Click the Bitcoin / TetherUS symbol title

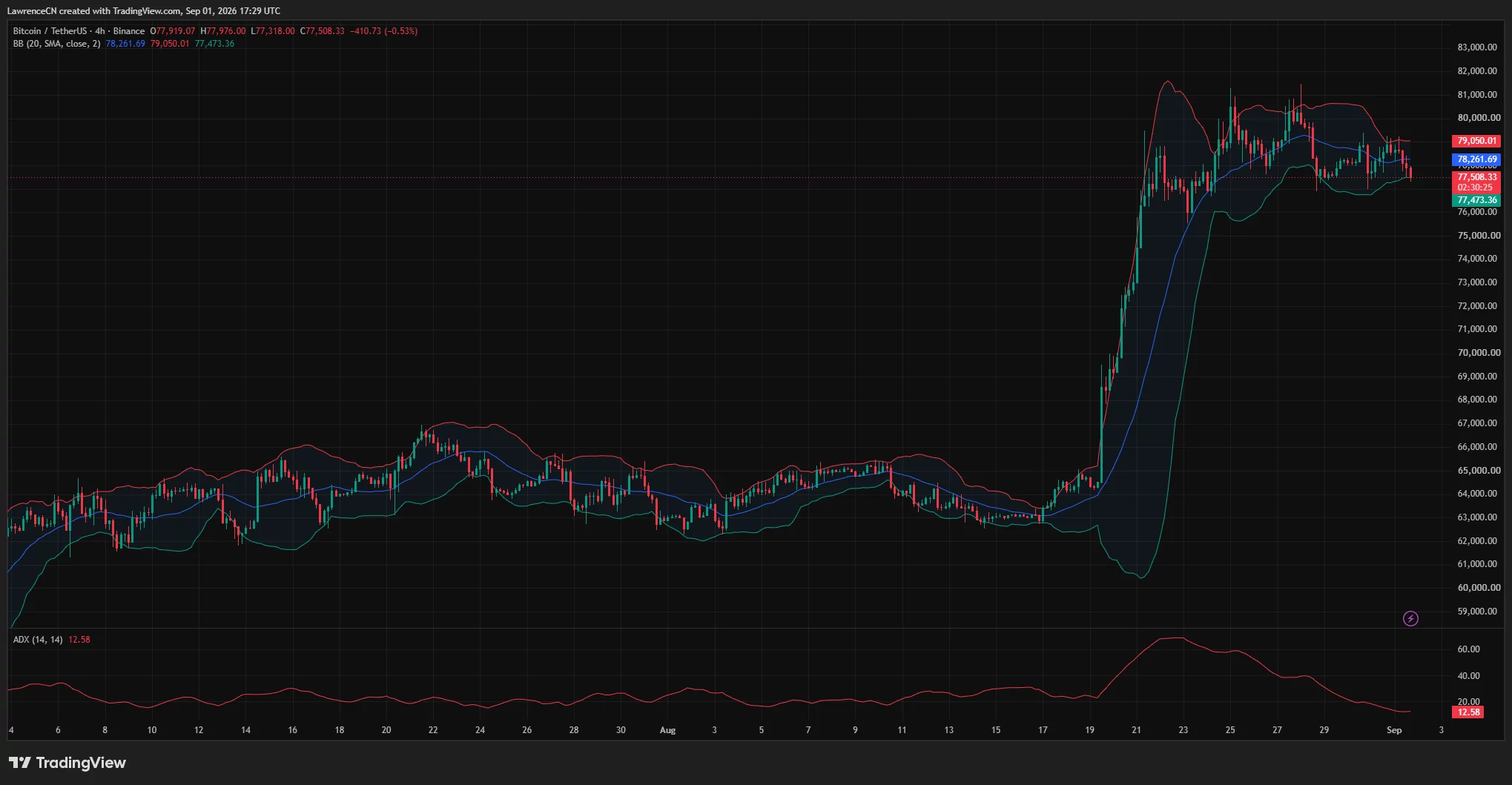click(79, 31)
